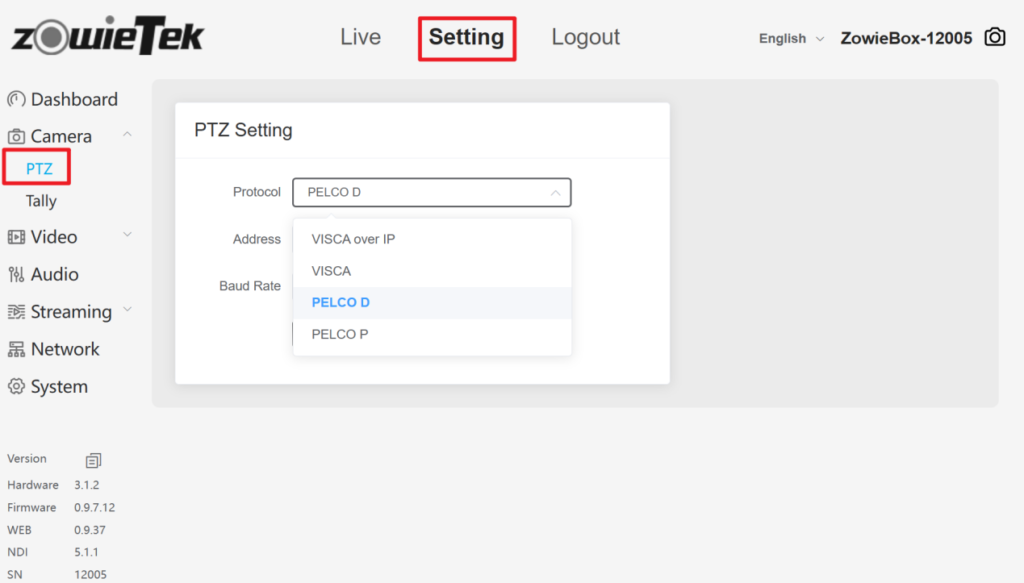The width and height of the screenshot is (1024, 583).
Task: Click the Network icon in sidebar
Action: tap(16, 349)
